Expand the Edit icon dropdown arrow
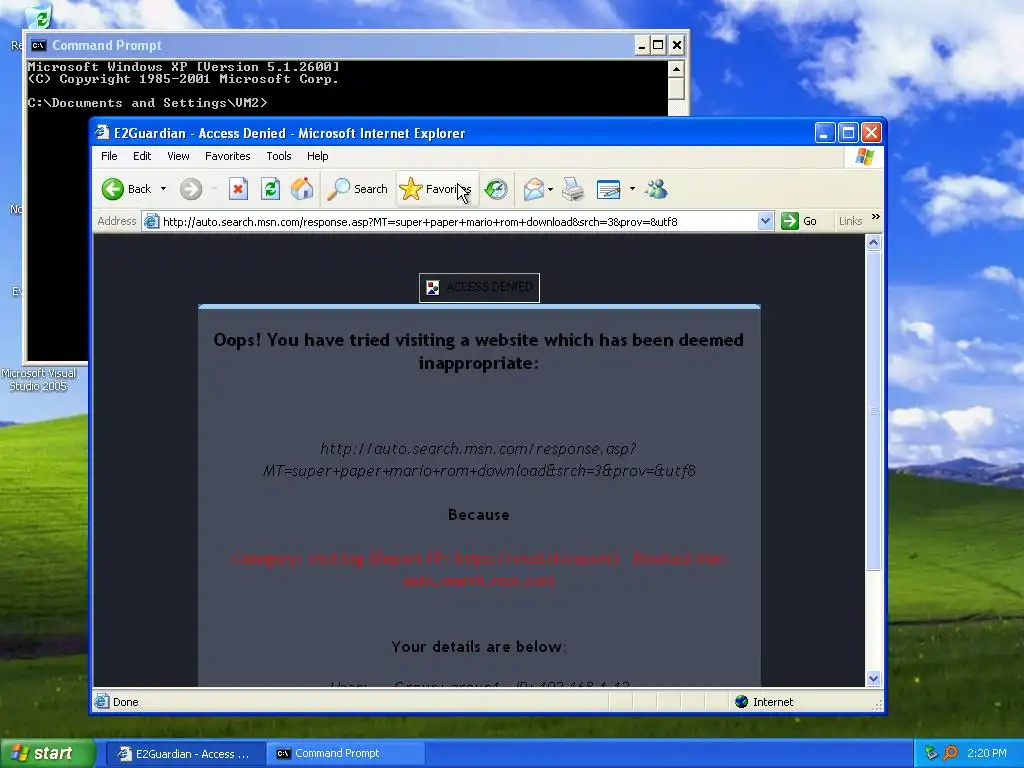This screenshot has height=768, width=1024. pos(632,189)
